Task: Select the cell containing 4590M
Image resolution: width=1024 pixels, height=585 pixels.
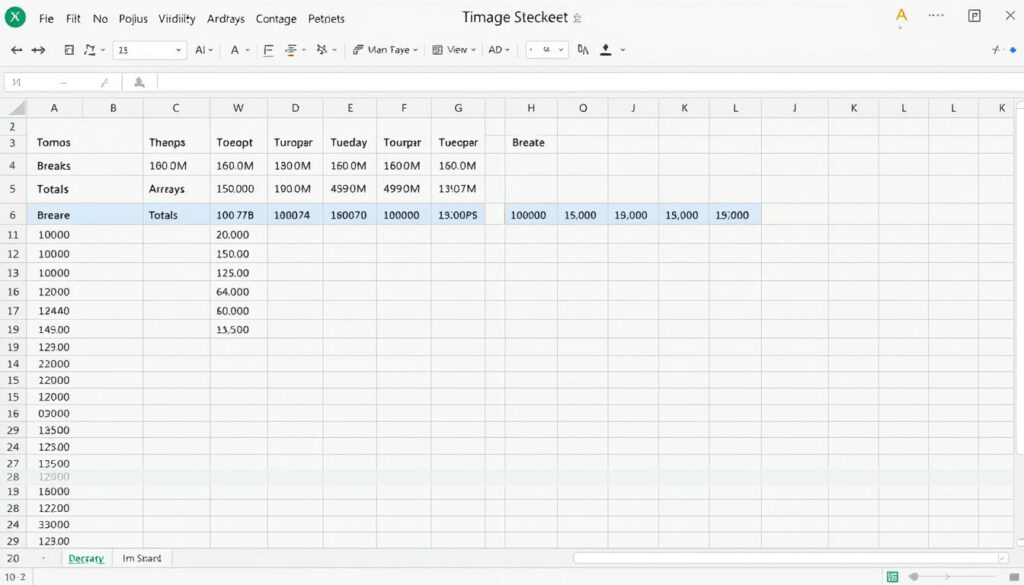Action: [x=349, y=189]
